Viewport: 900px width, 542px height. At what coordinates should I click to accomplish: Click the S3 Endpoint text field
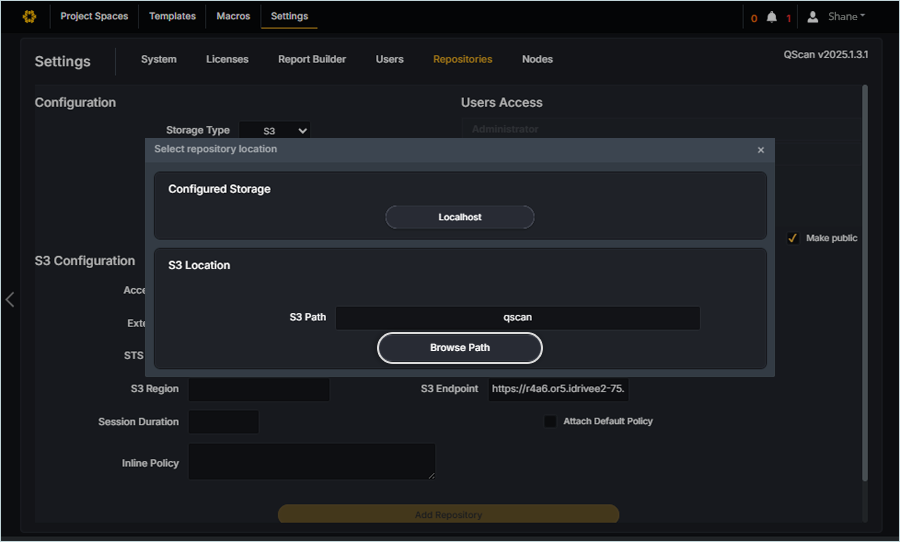point(558,389)
